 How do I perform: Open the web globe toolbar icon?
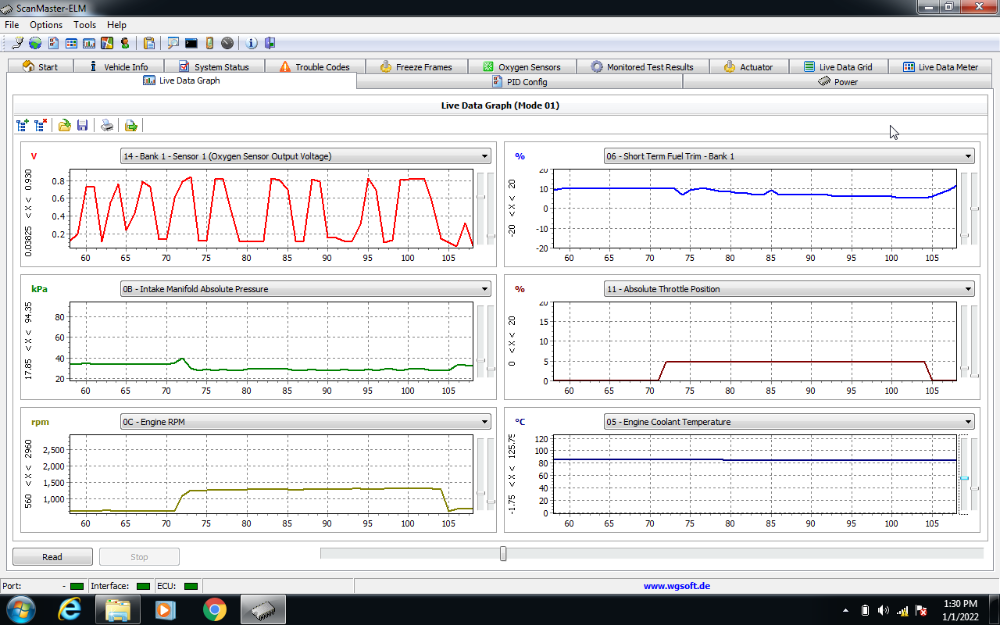pyautogui.click(x=34, y=43)
